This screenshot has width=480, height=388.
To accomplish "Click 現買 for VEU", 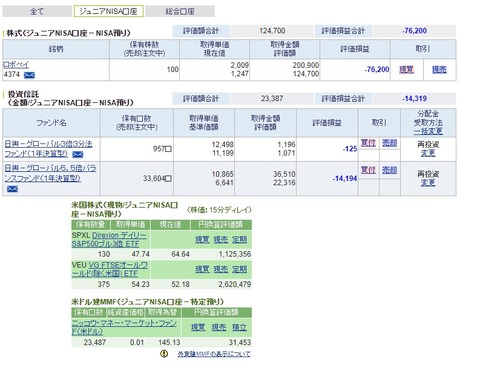I will (202, 269).
